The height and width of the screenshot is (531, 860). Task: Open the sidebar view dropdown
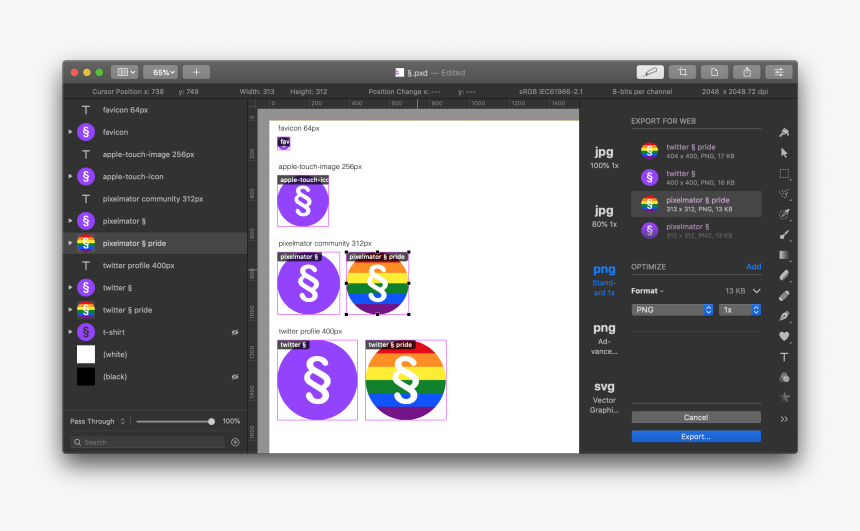coord(125,72)
